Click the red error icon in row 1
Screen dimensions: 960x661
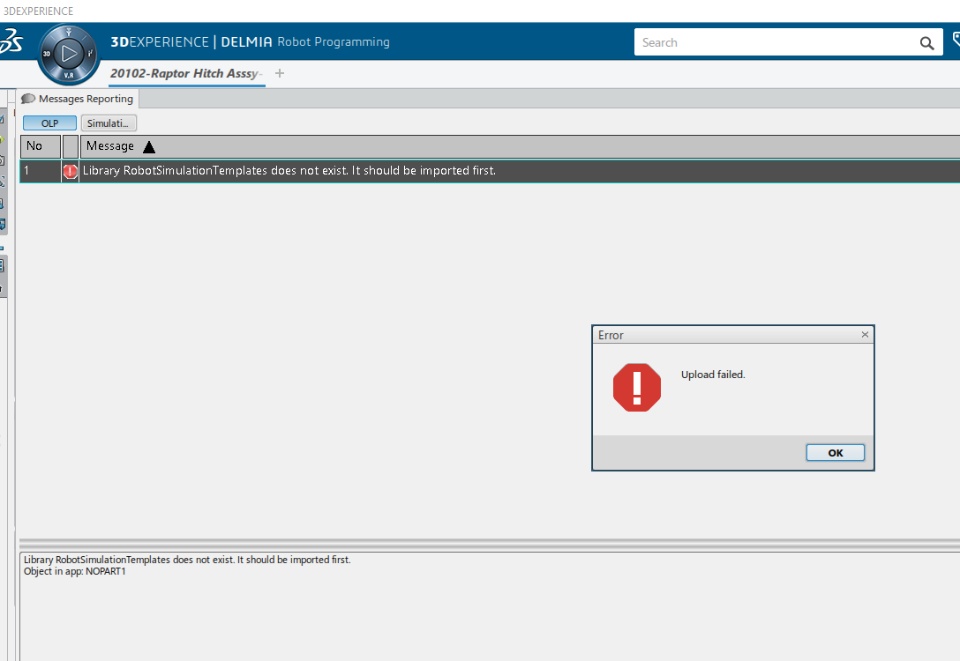(70, 171)
